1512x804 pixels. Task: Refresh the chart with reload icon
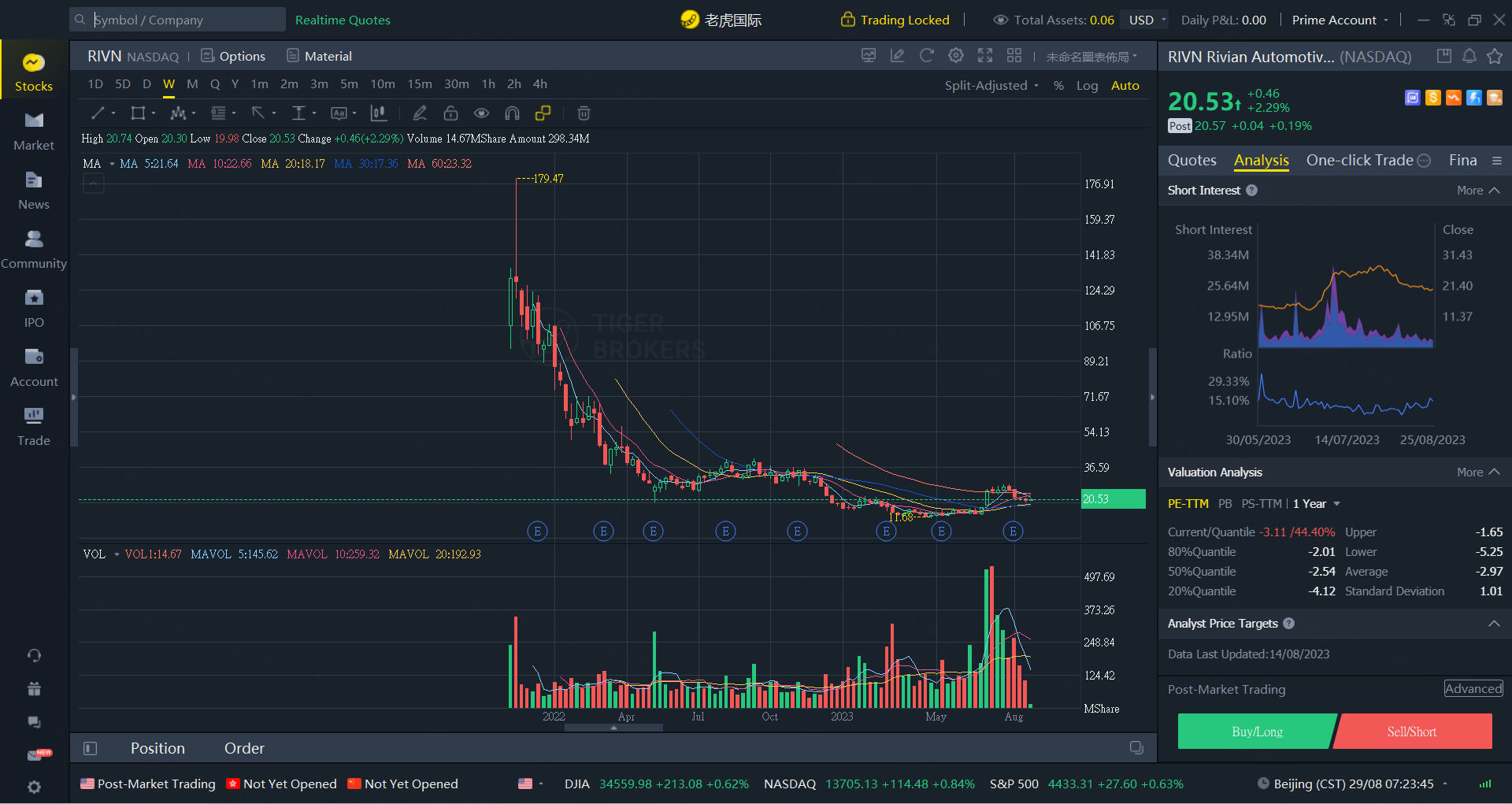pos(927,55)
